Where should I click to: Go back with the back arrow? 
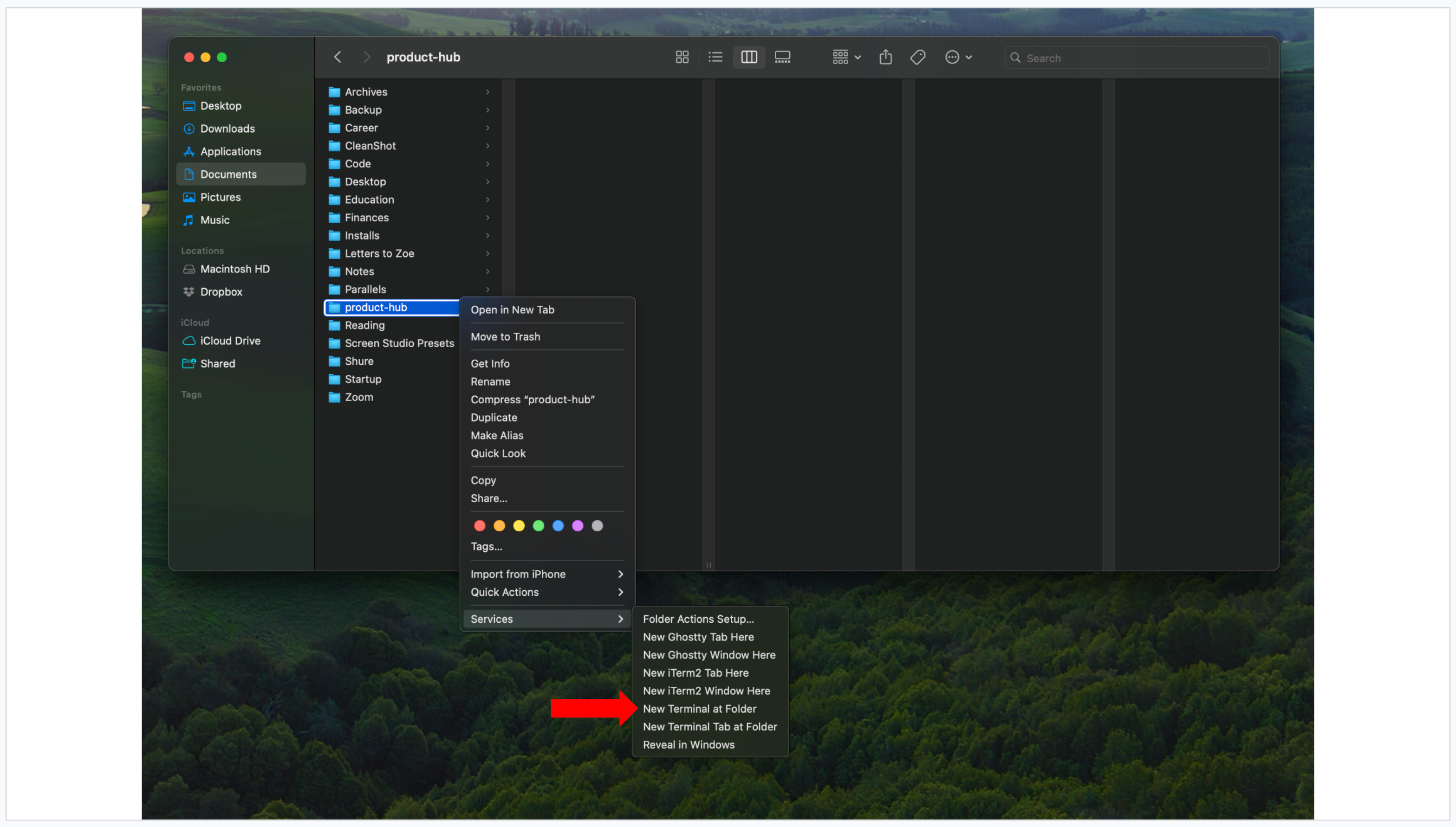coord(338,58)
